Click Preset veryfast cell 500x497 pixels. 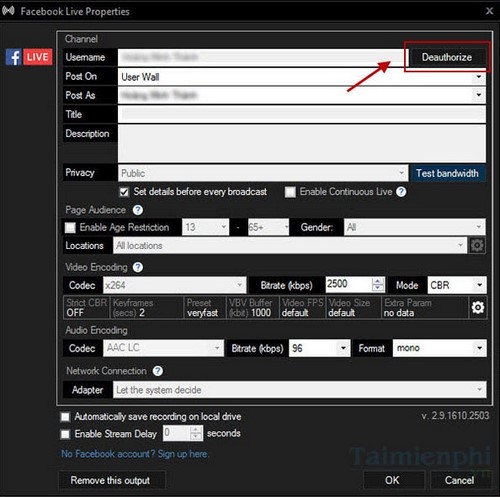pyautogui.click(x=205, y=307)
